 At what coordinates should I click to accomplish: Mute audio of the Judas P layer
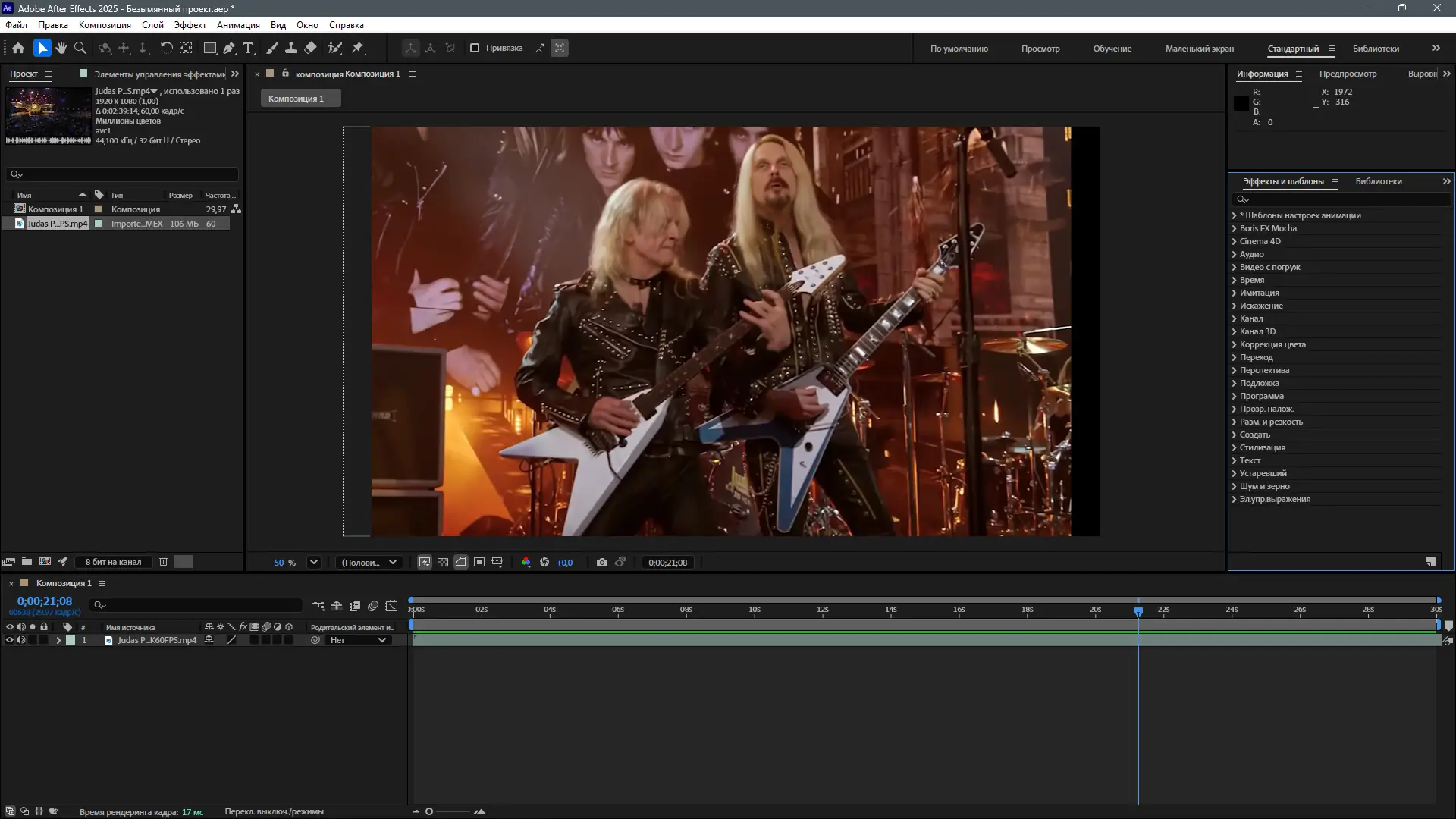click(21, 640)
